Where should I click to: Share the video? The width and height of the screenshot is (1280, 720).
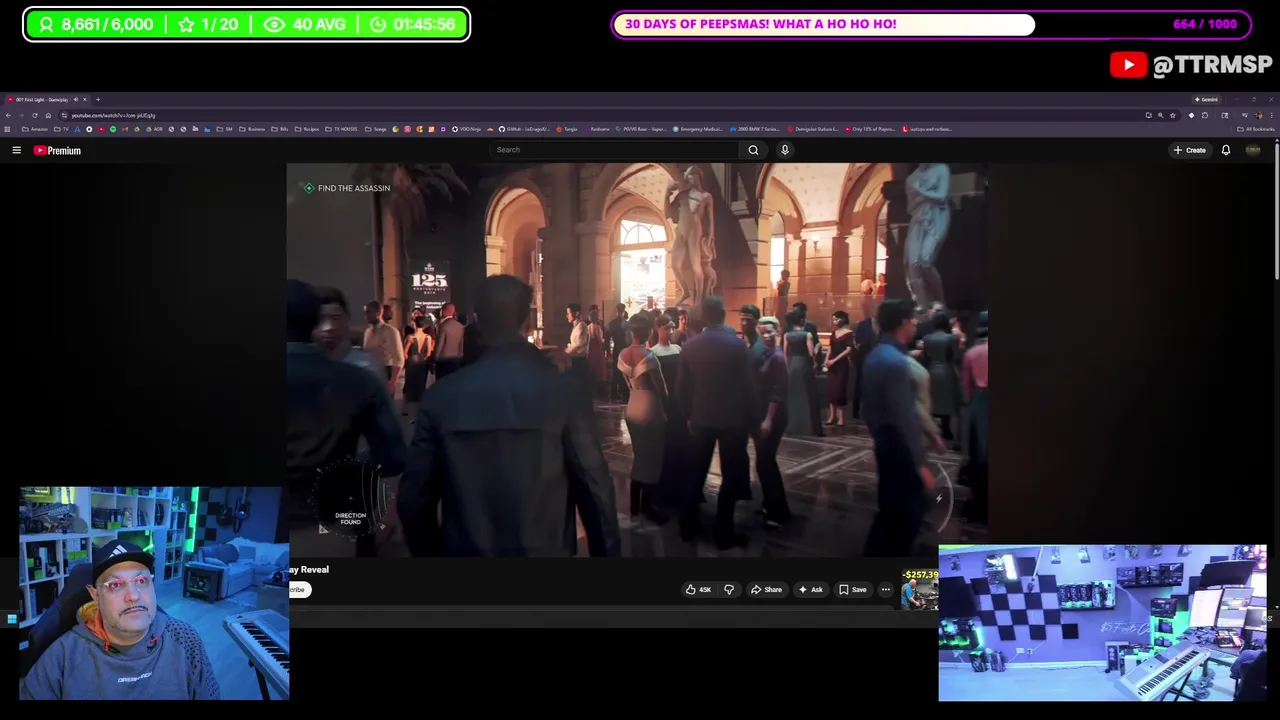(766, 589)
